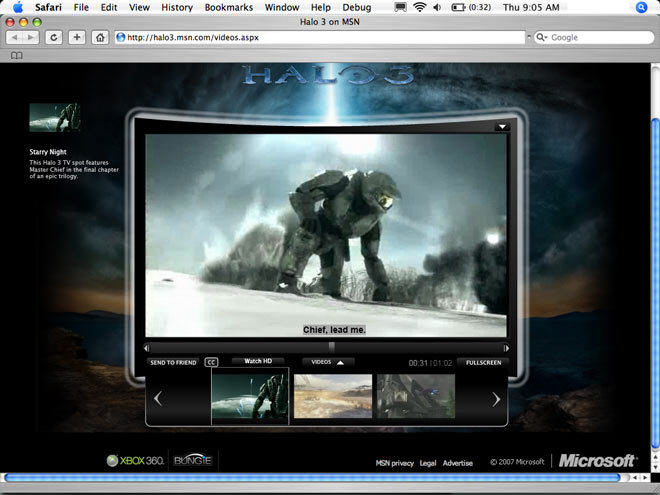Go back with Safari's back arrow

pyautogui.click(x=15, y=37)
